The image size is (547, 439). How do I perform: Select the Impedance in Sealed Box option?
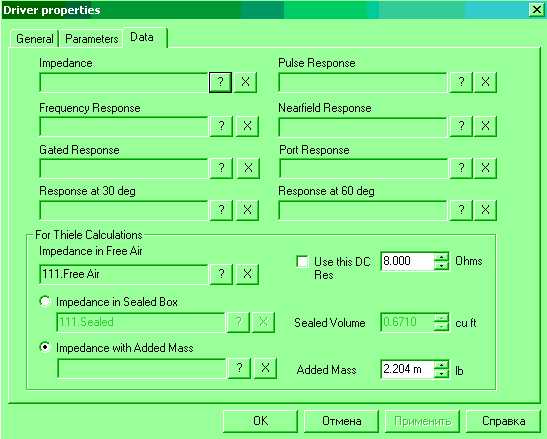pyautogui.click(x=45, y=301)
